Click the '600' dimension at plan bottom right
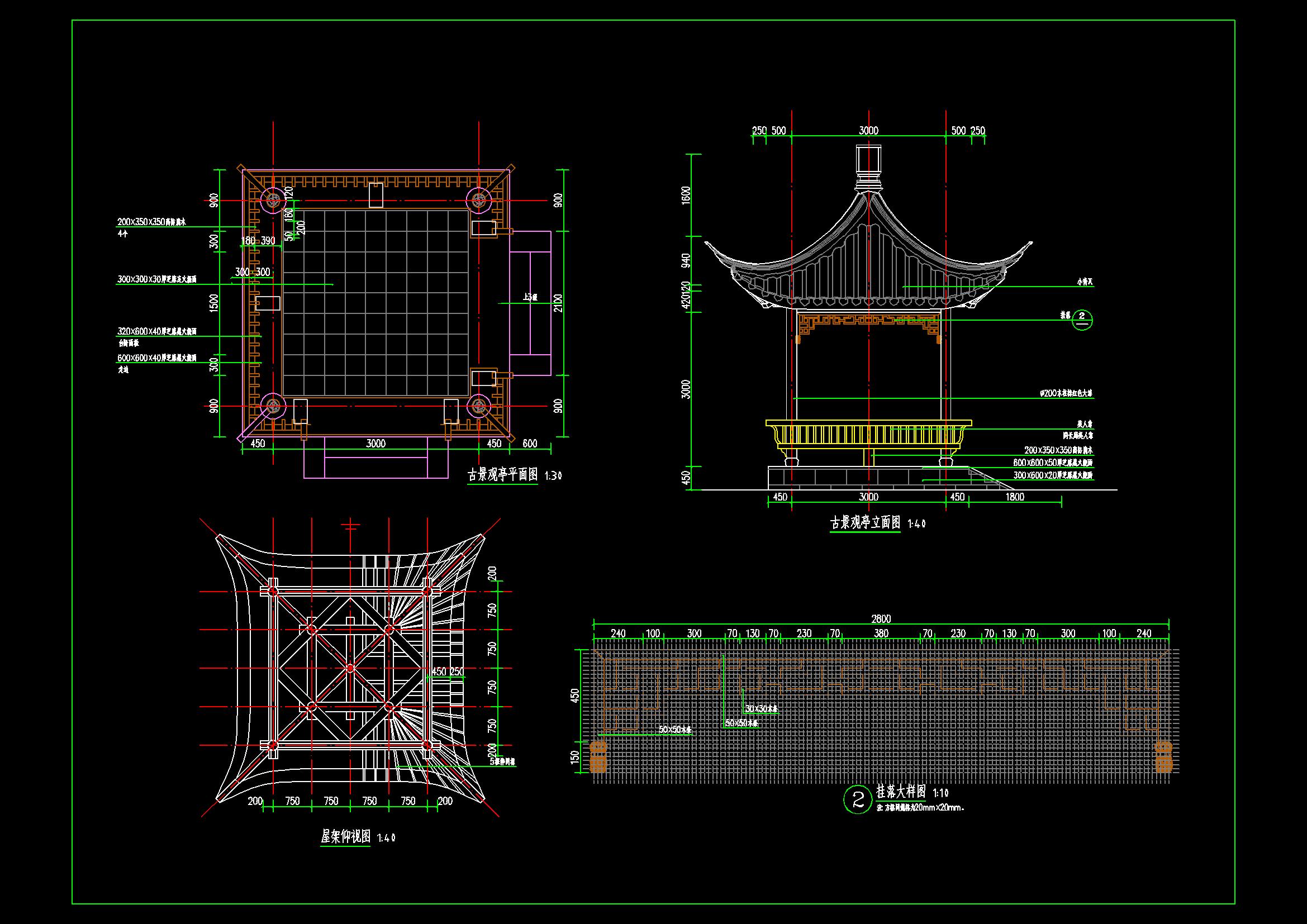 (x=529, y=444)
